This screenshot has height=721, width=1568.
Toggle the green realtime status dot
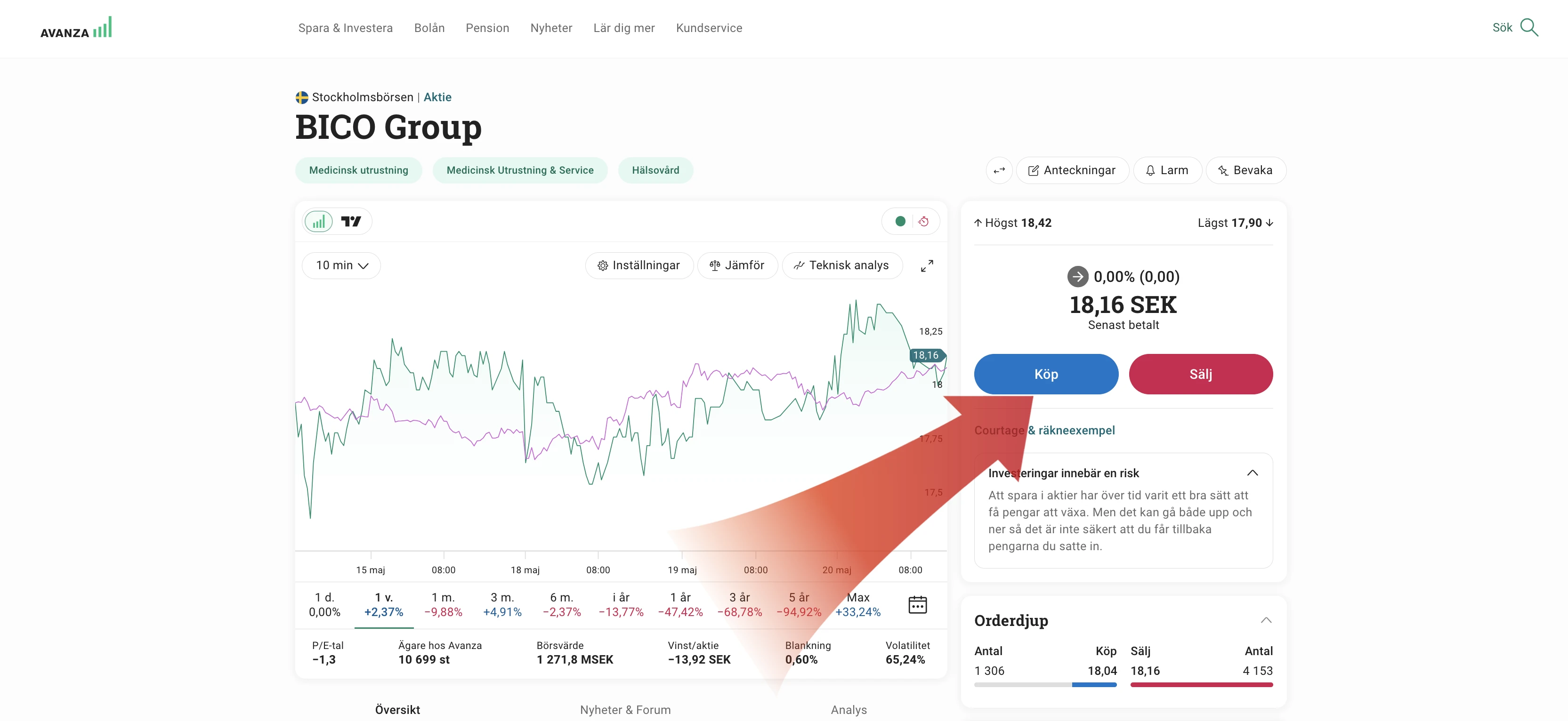click(x=900, y=222)
